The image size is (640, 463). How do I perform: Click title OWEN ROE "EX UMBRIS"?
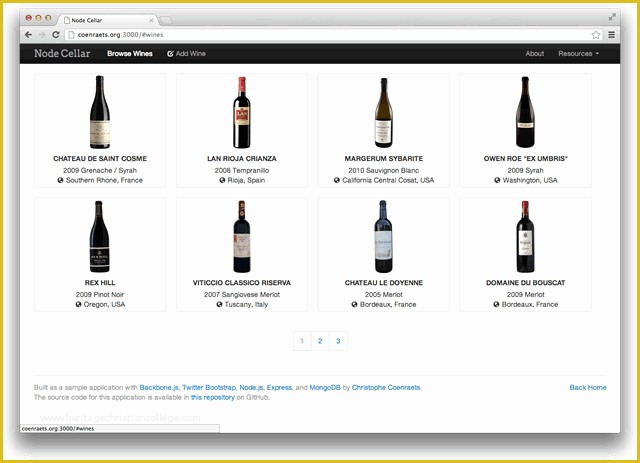pos(526,158)
